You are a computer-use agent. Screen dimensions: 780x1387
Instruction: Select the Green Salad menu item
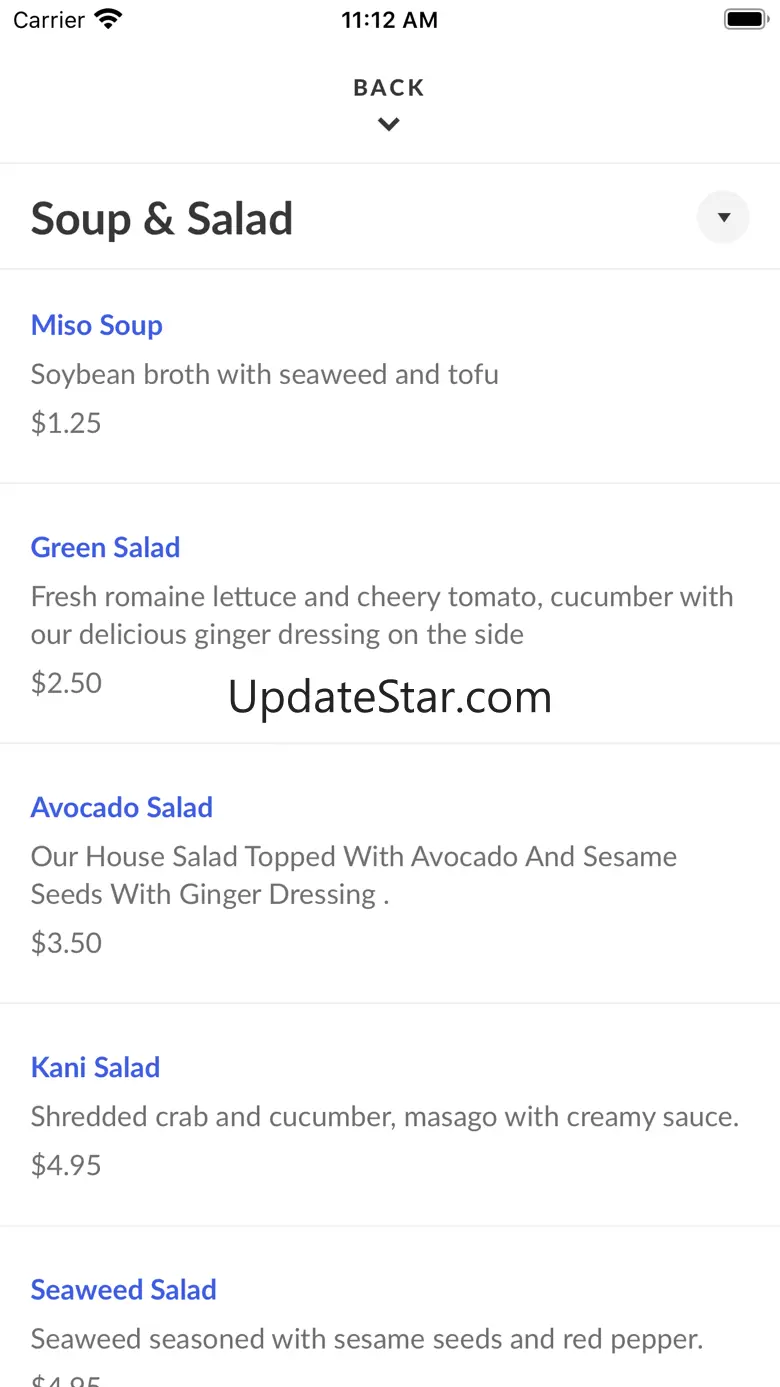pos(106,547)
